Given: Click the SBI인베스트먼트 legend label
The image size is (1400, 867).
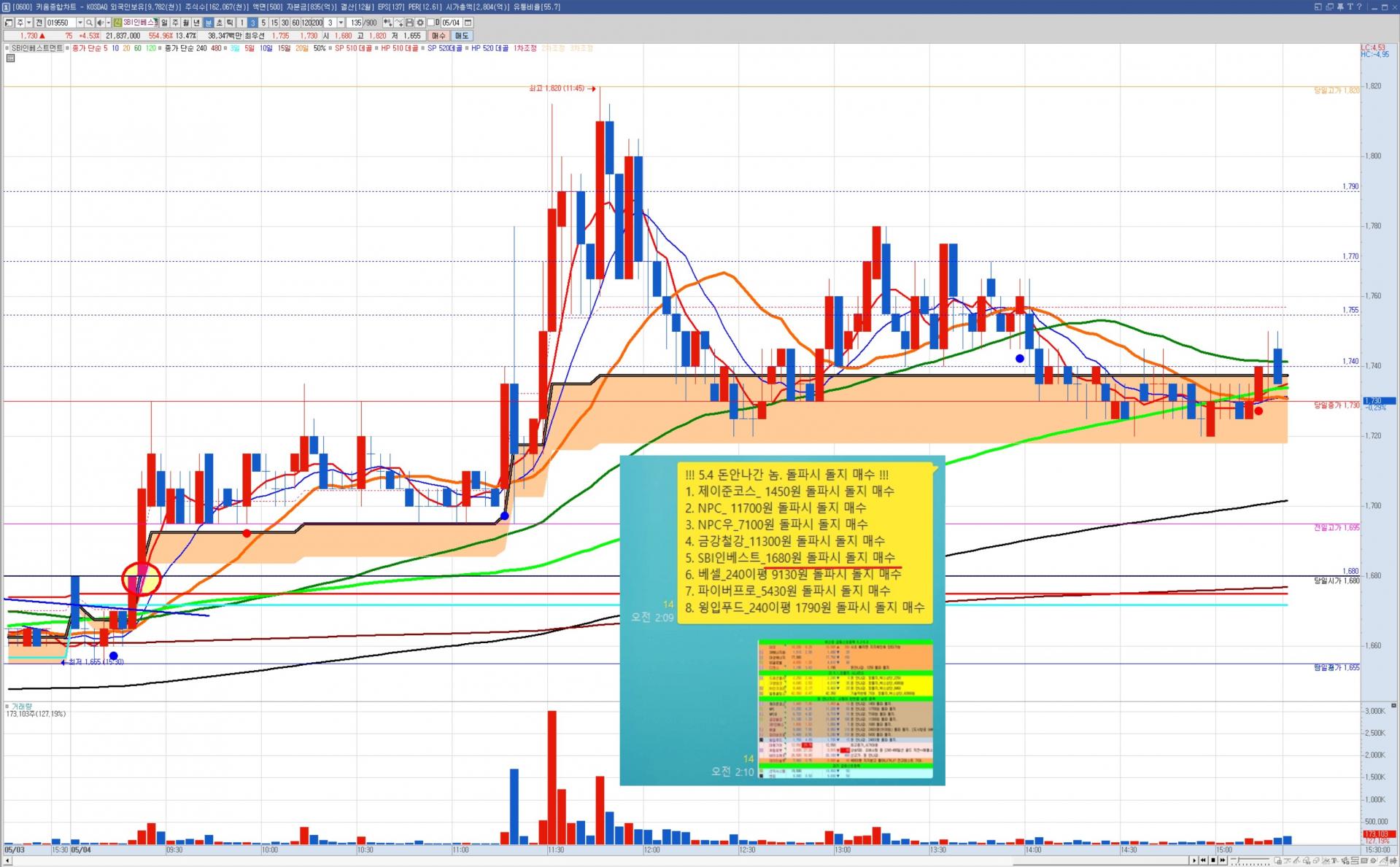Looking at the screenshot, I should click(x=37, y=48).
